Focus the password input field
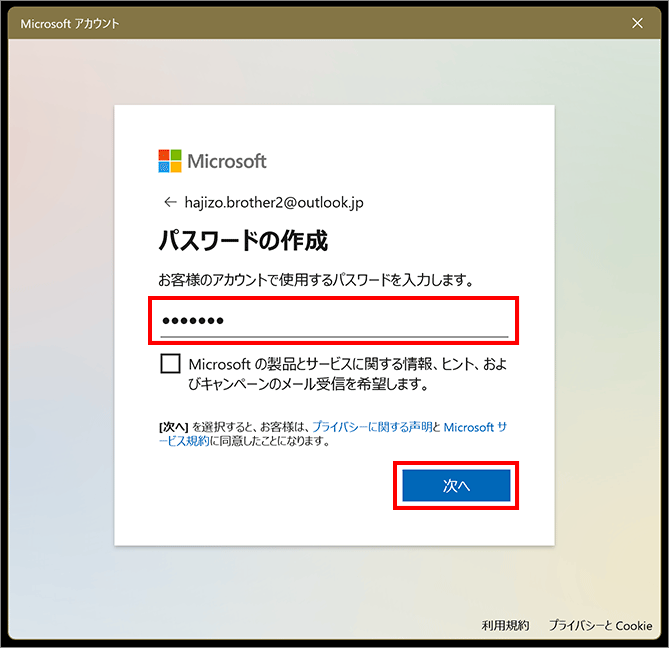The width and height of the screenshot is (669, 648). [334, 320]
